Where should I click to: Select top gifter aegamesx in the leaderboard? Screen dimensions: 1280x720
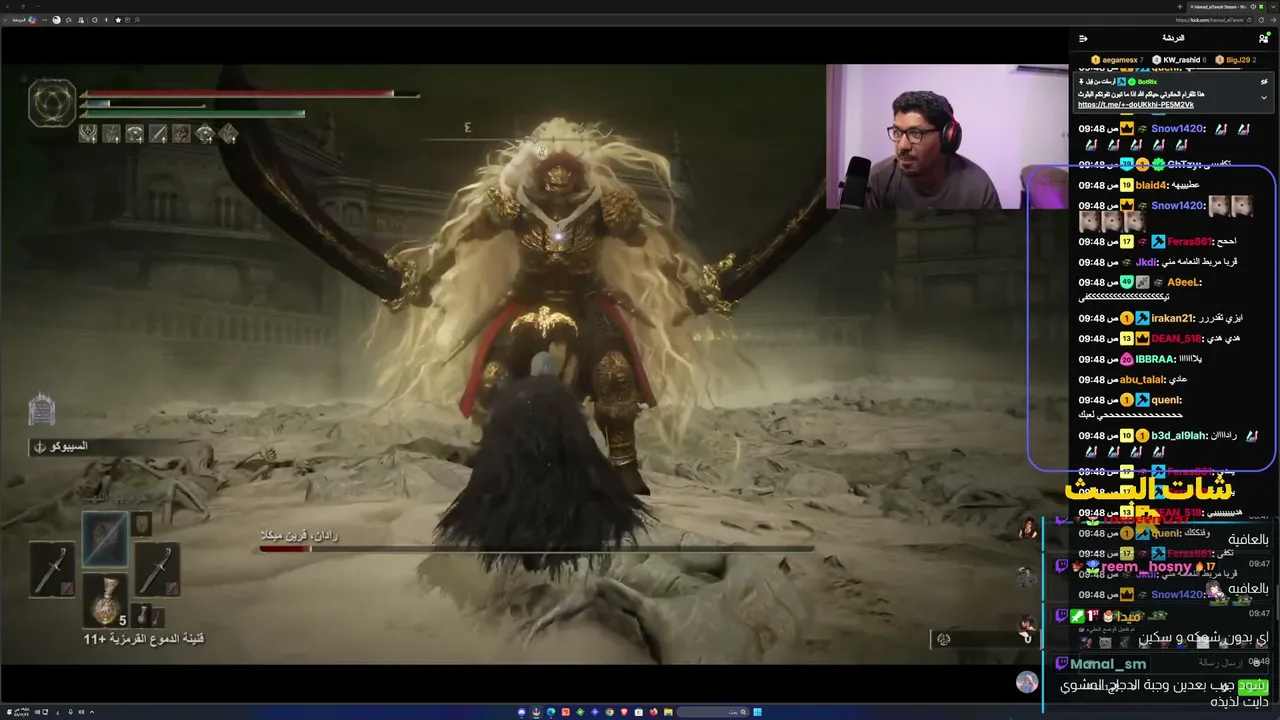click(x=1117, y=60)
